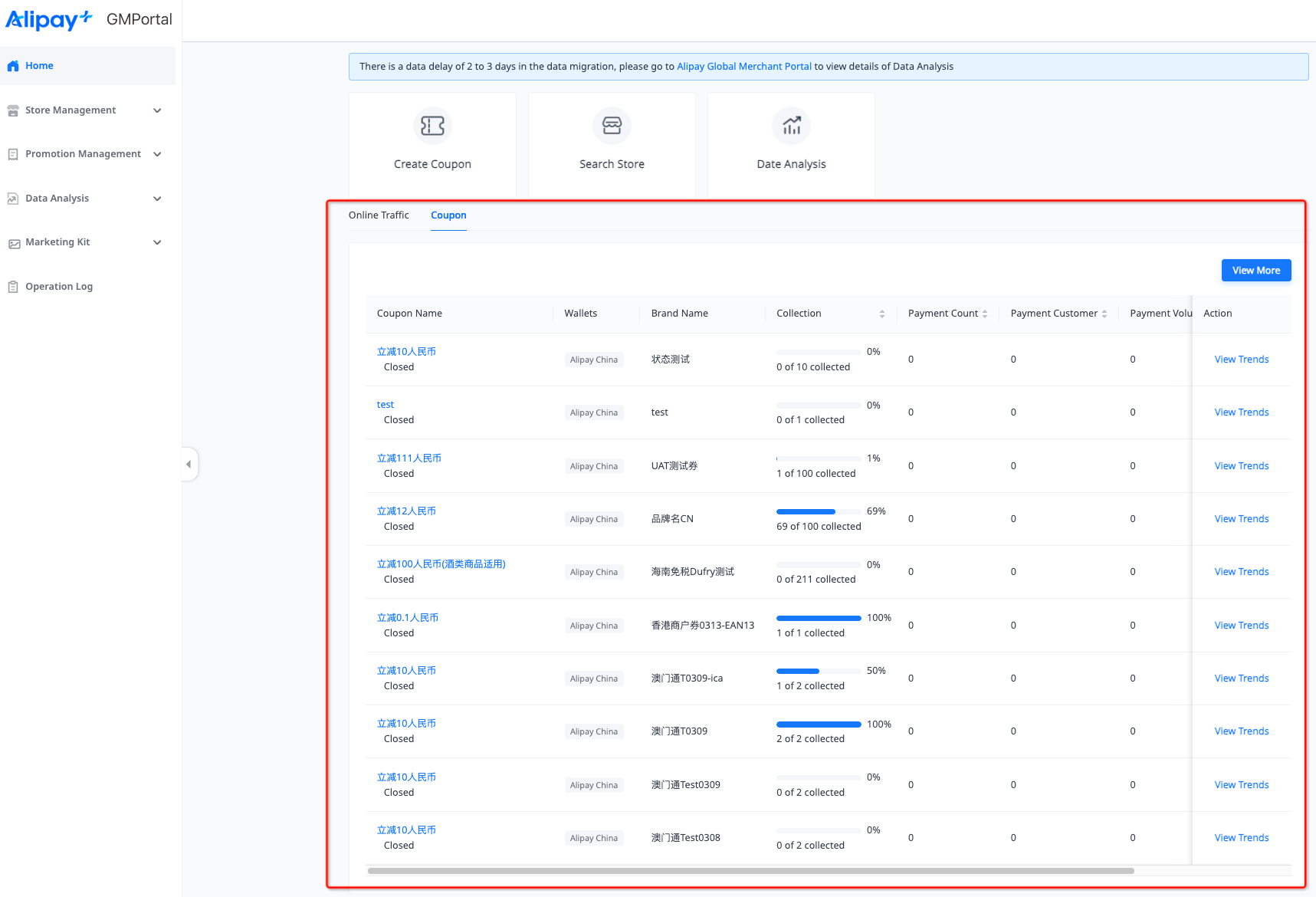Expand the Data Analysis sidebar chevron
Screen dimensions: 1316x897
pos(157,199)
